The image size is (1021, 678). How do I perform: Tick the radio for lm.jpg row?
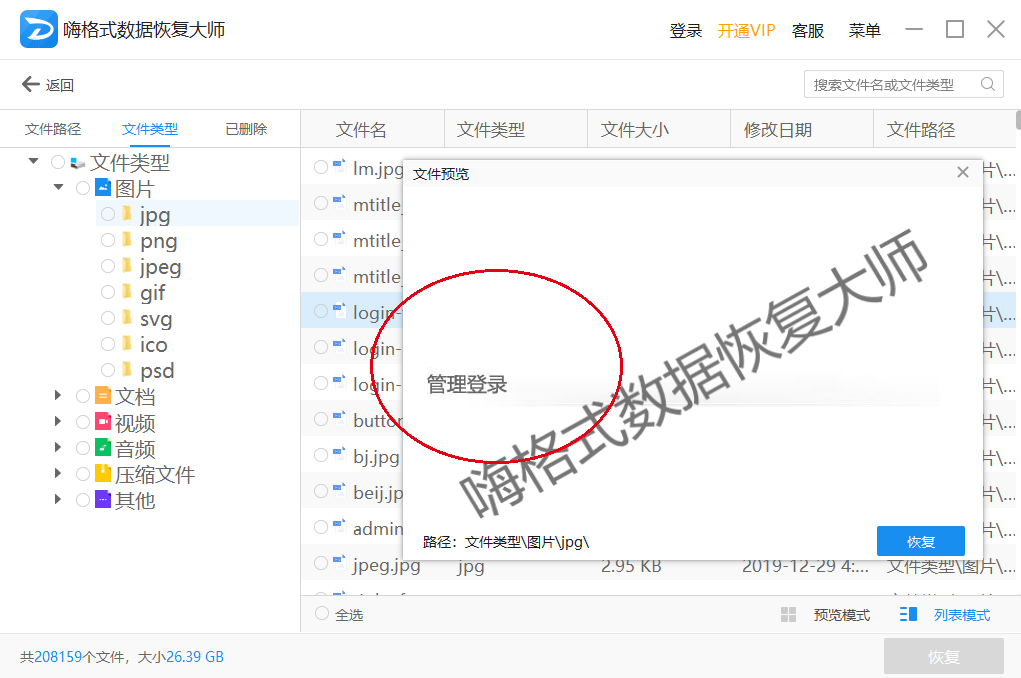tap(321, 167)
